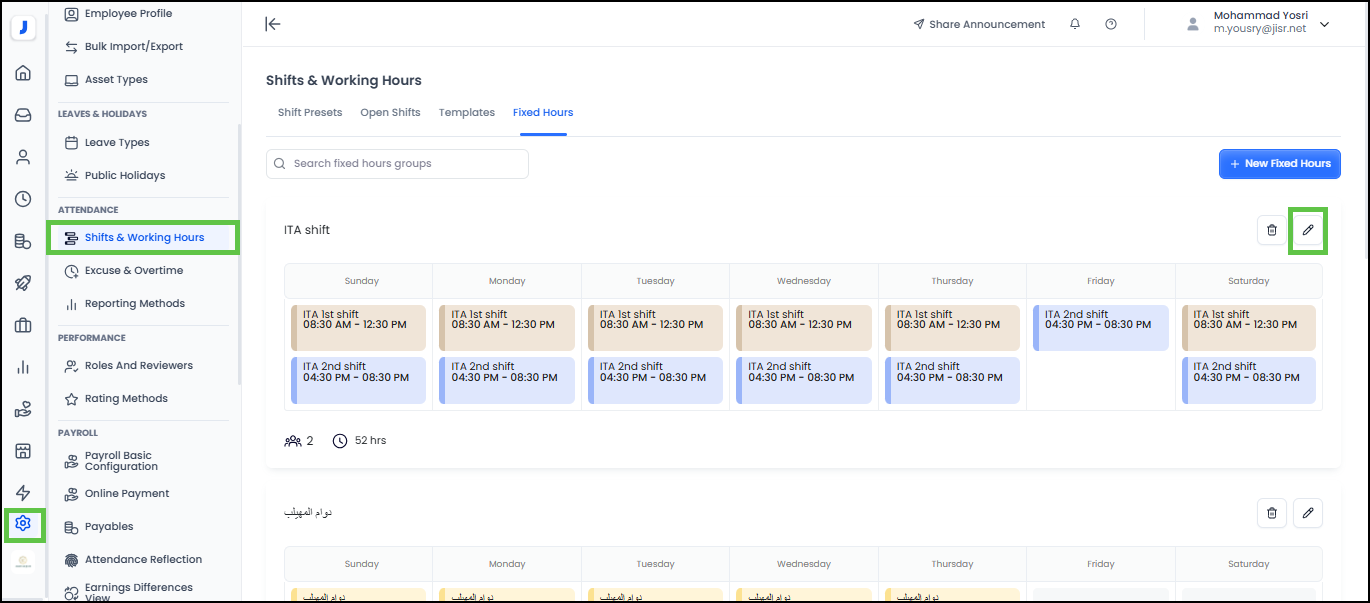This screenshot has height=603, width=1370.
Task: Open the inbox icon in left rail
Action: [23, 115]
